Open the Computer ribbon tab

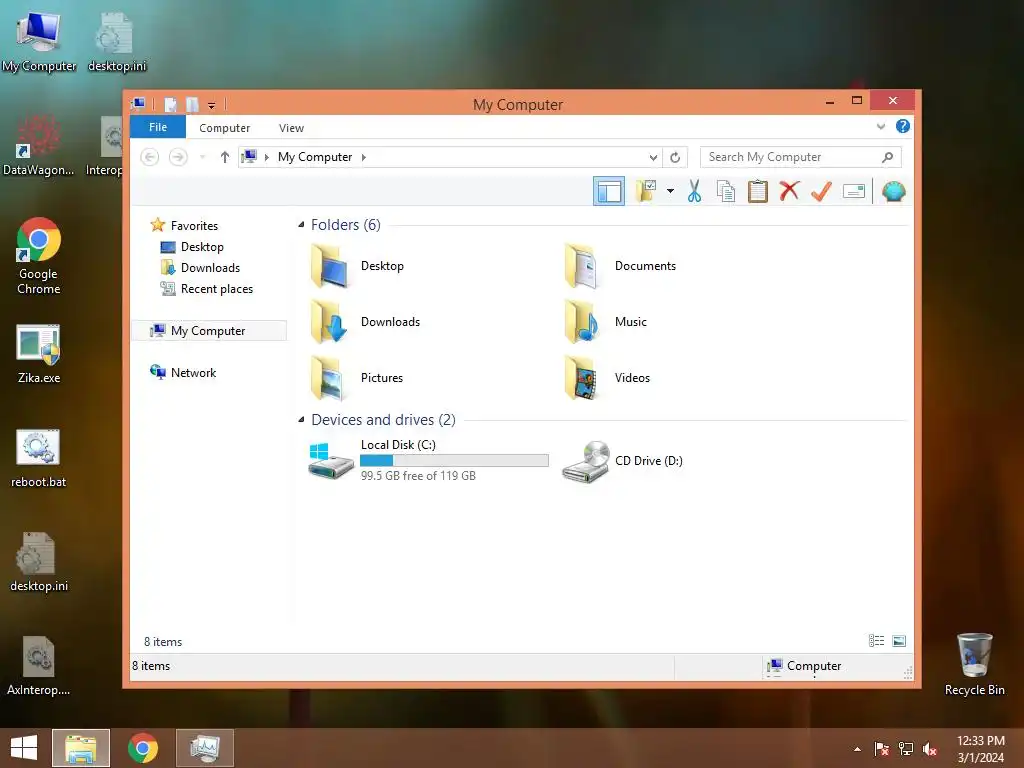pos(225,128)
